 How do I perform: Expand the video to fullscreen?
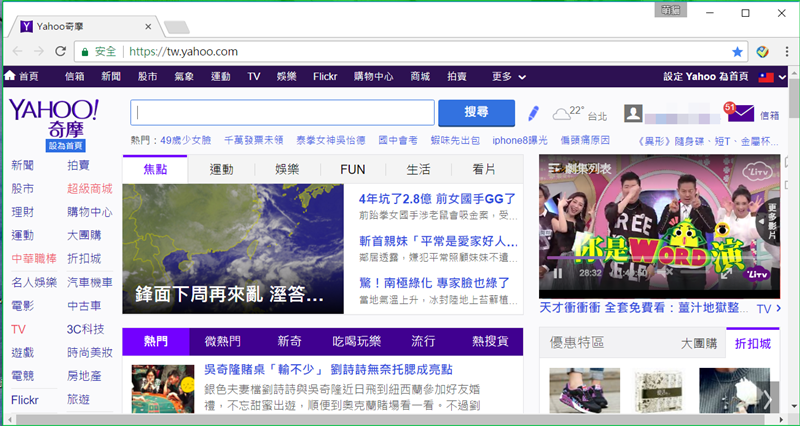725,273
